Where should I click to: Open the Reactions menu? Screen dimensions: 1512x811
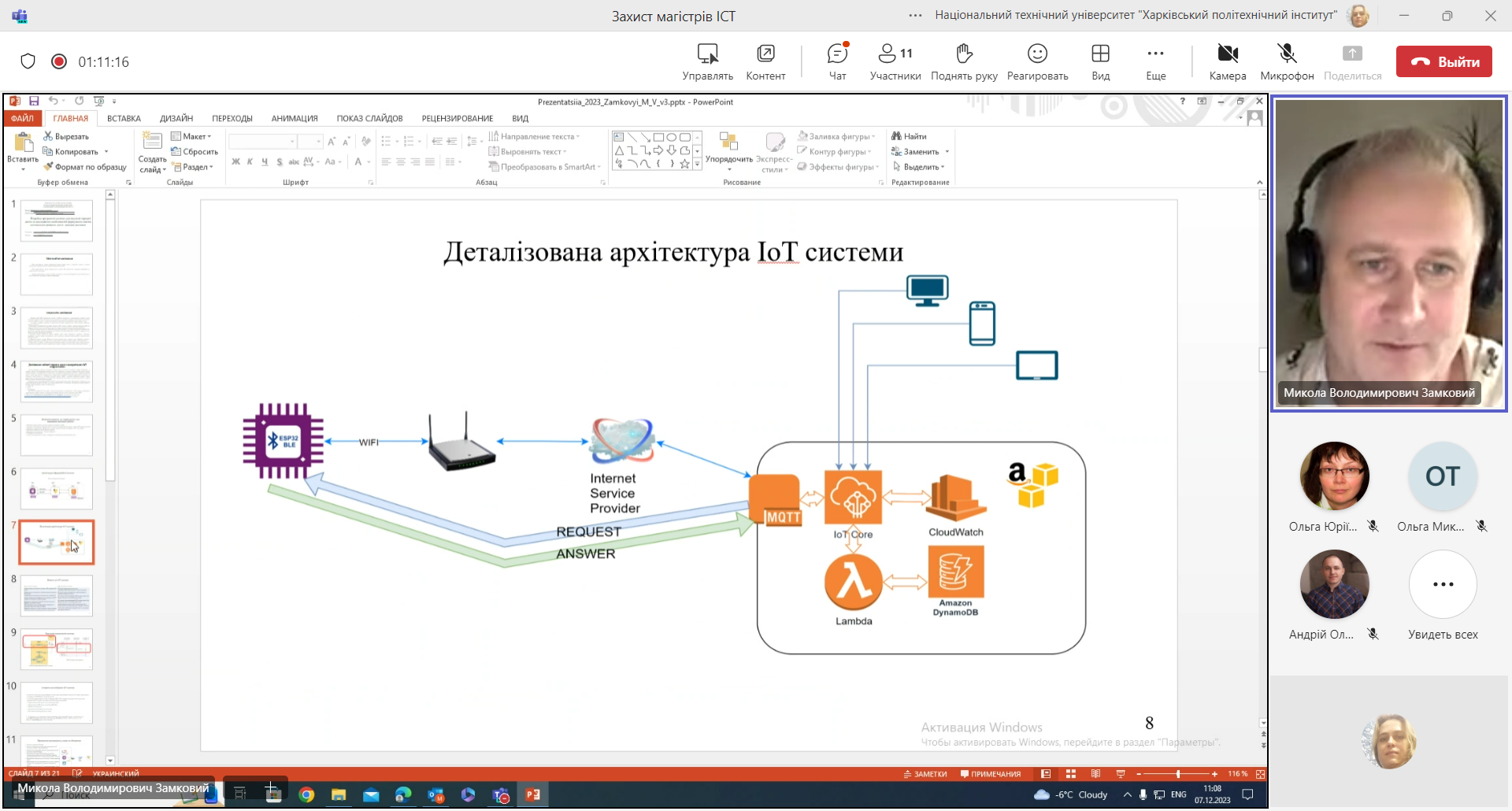(x=1037, y=61)
